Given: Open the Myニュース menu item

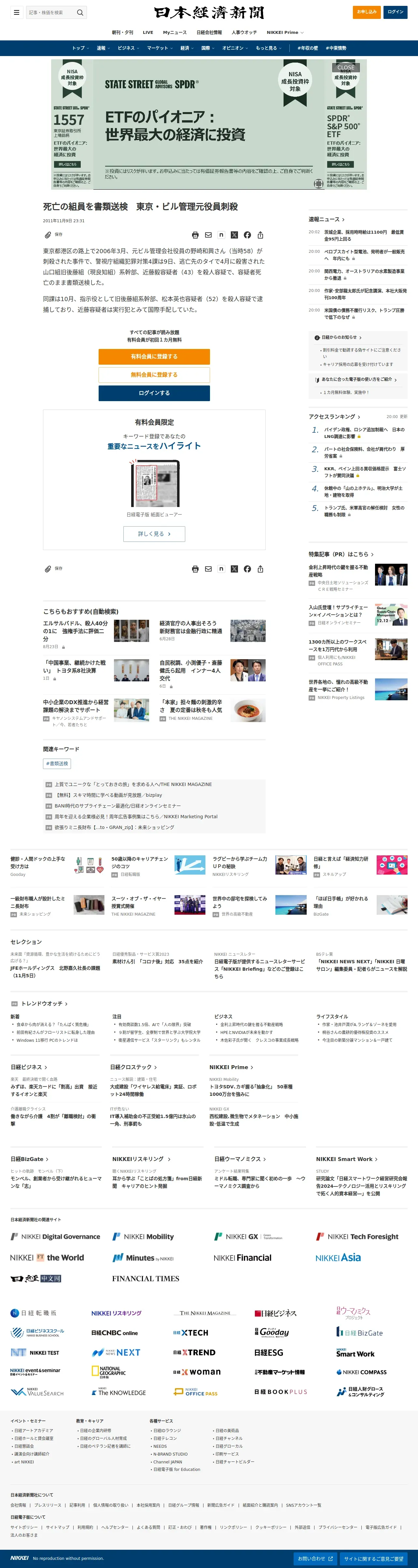Looking at the screenshot, I should point(174,32).
